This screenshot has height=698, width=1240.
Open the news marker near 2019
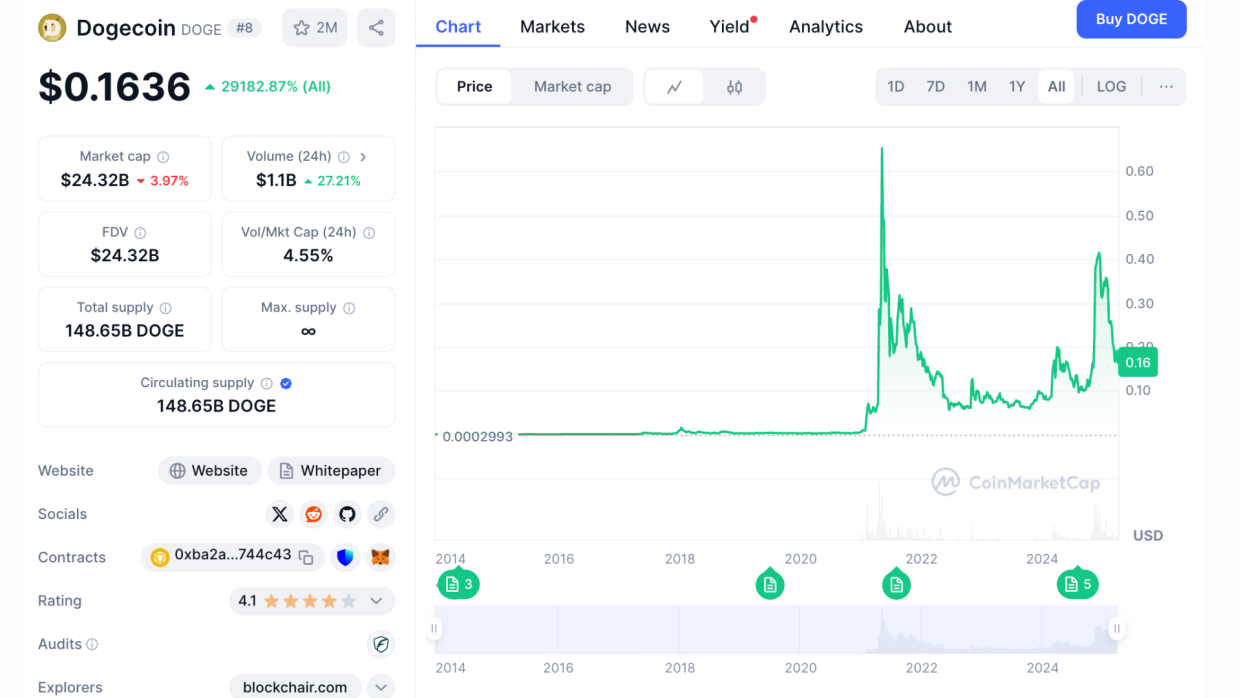tap(770, 584)
